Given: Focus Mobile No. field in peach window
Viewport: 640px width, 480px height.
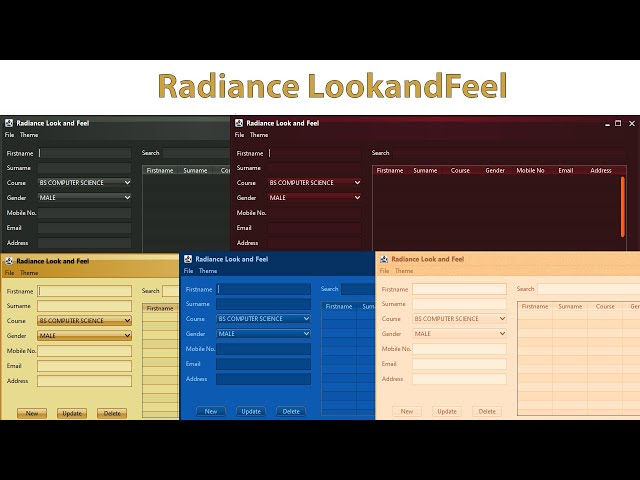Looking at the screenshot, I should click(x=459, y=349).
